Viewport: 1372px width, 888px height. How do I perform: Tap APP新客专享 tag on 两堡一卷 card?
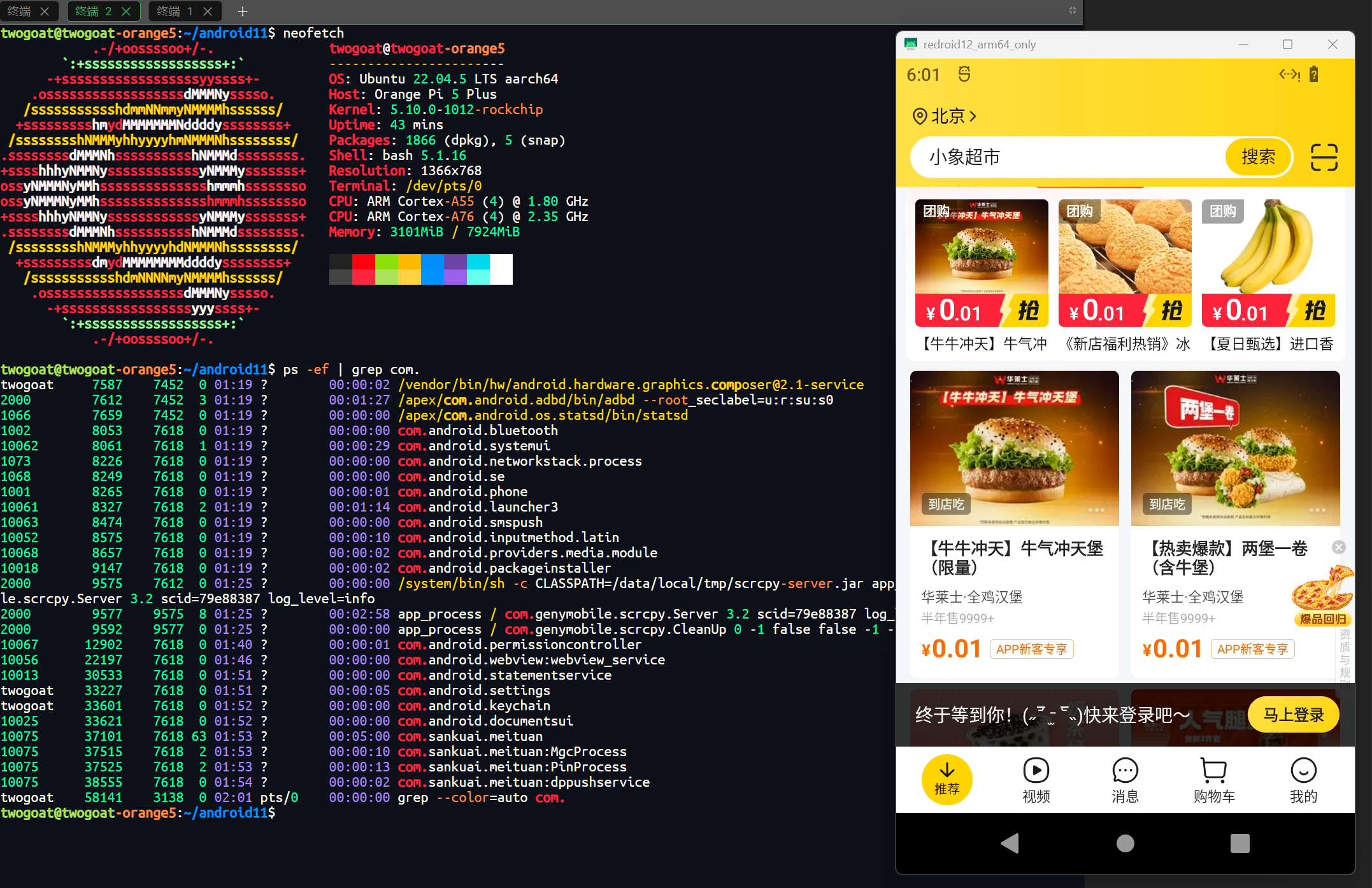(x=1253, y=649)
